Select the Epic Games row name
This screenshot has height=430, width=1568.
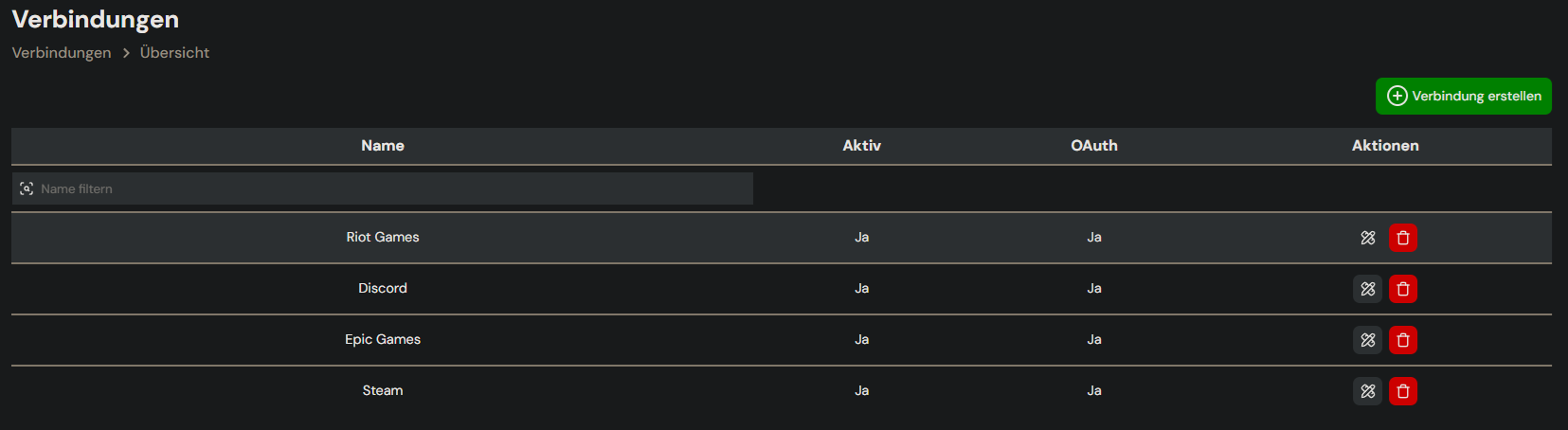point(383,339)
